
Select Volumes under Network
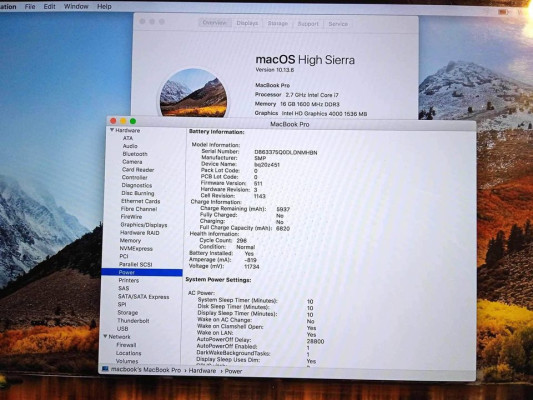127,361
